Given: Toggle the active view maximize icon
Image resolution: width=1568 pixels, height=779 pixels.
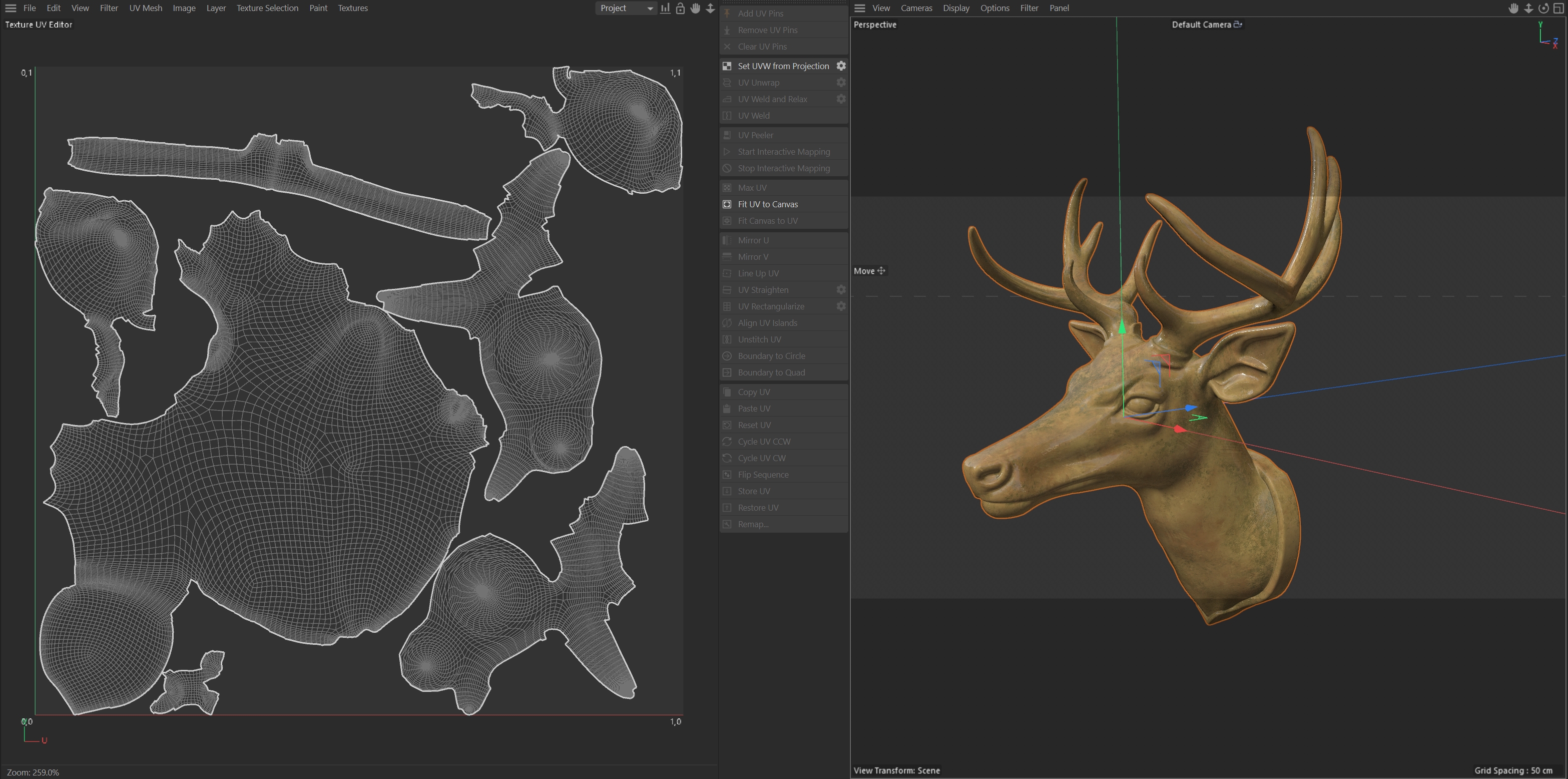Looking at the screenshot, I should coord(1558,8).
